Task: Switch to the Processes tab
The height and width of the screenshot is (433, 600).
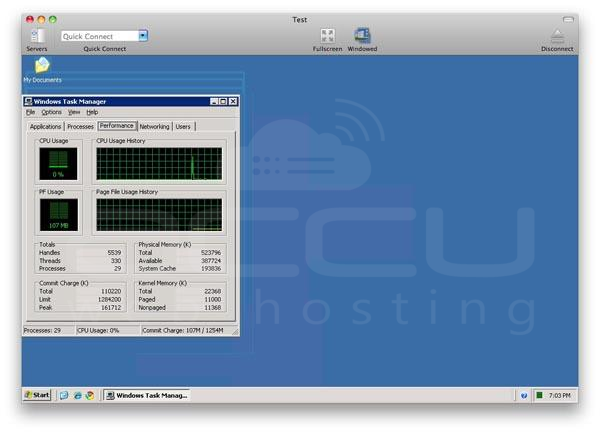Action: [x=80, y=126]
